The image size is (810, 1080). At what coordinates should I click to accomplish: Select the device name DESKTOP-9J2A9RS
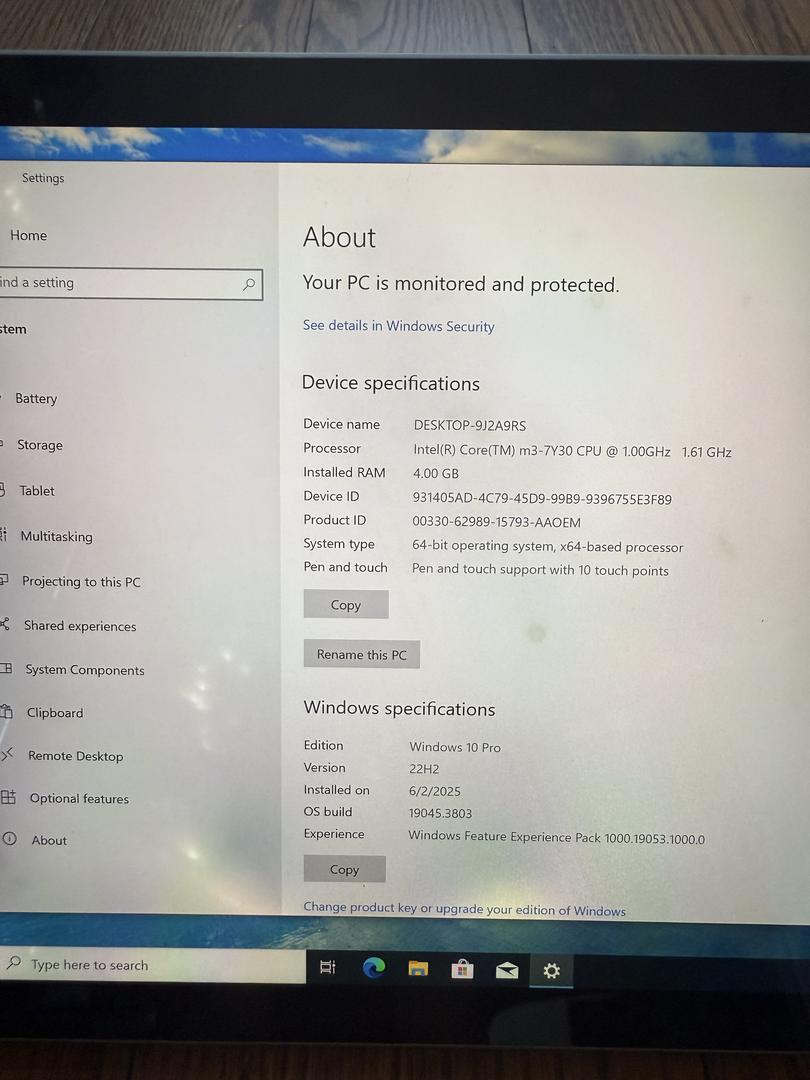pos(470,426)
